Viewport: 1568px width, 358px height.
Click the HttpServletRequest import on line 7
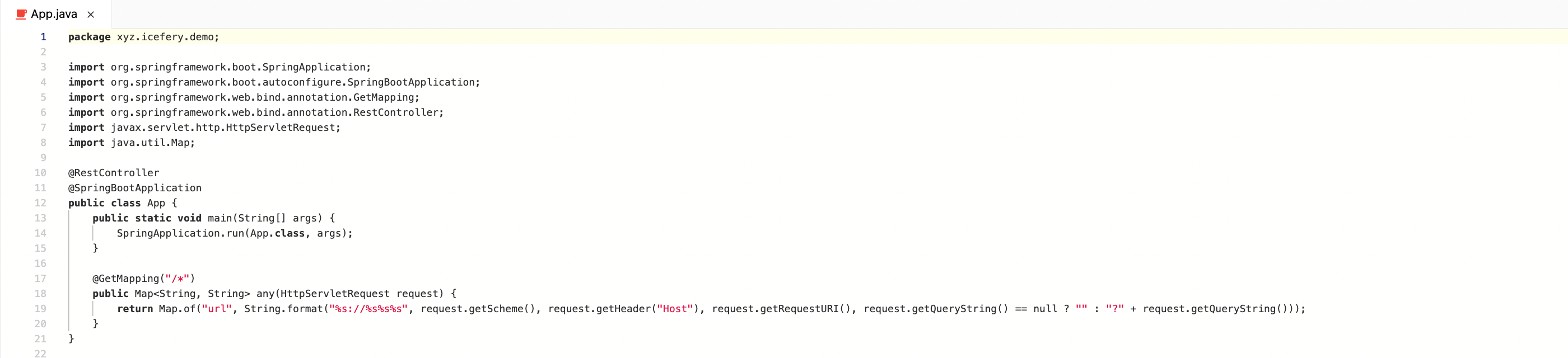pyautogui.click(x=204, y=128)
